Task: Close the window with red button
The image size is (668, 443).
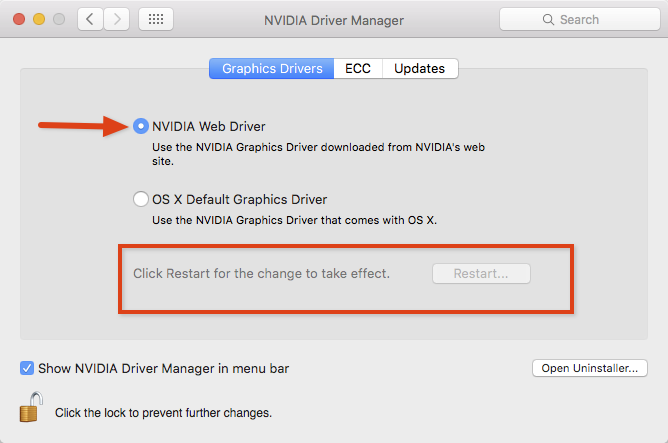Action: (19, 19)
